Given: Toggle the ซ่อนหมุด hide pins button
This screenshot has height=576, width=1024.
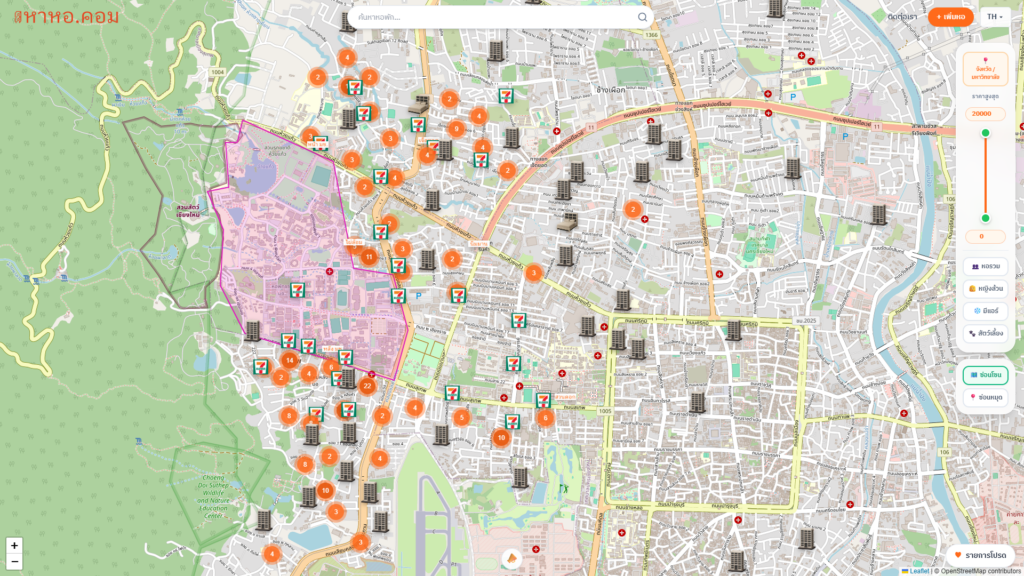Looking at the screenshot, I should 985,397.
